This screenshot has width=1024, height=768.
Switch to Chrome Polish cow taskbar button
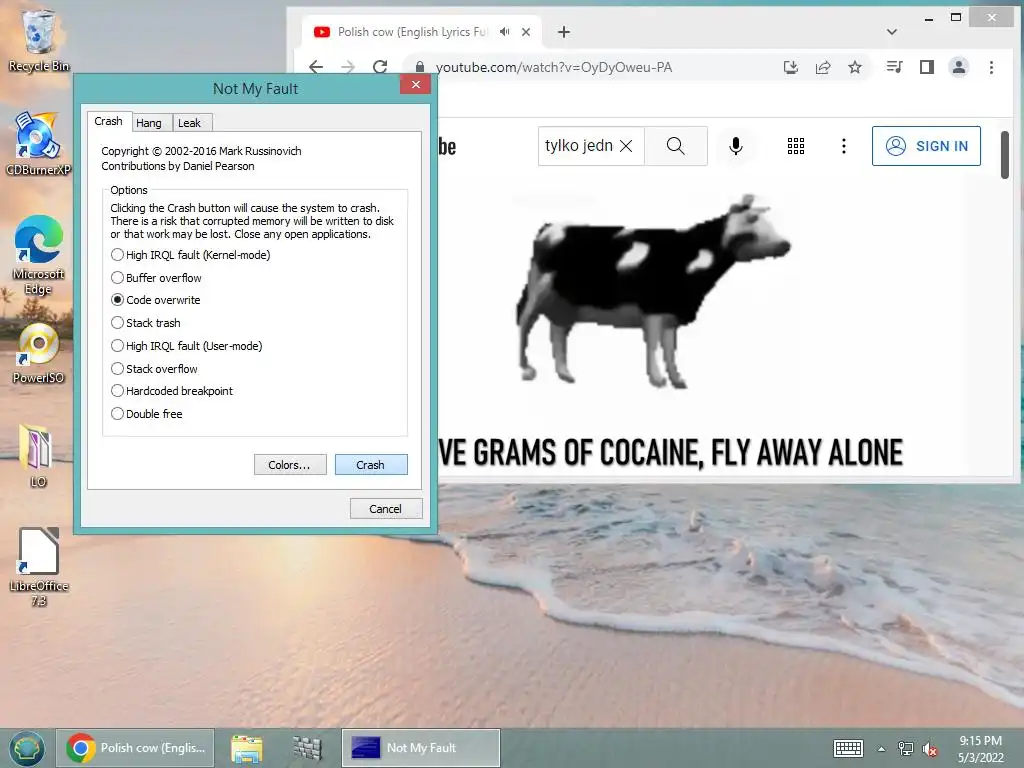[135, 748]
